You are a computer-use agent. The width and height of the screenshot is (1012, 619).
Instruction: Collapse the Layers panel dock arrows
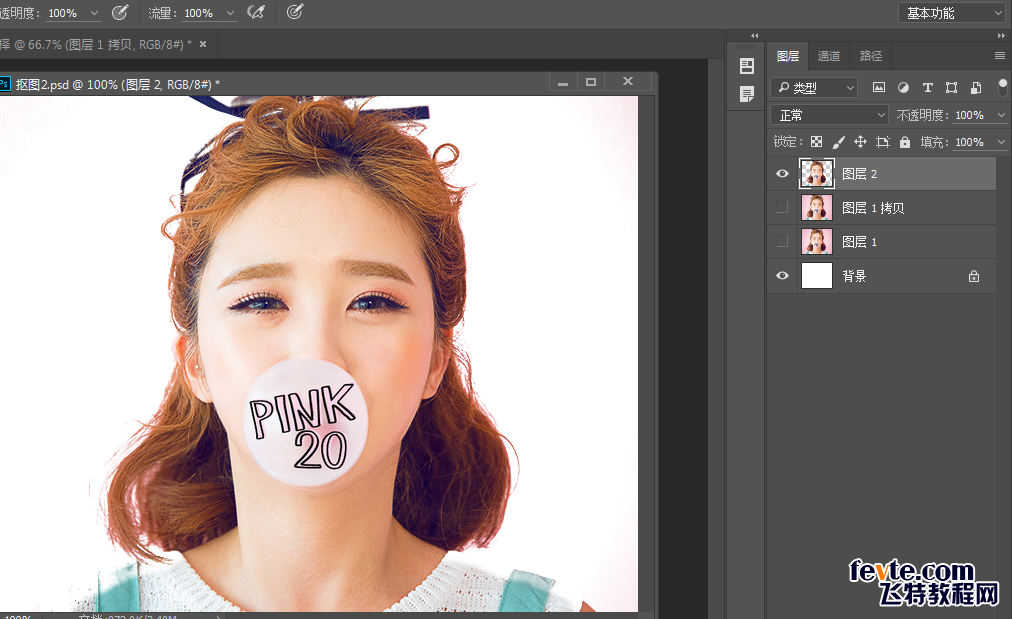click(1001, 36)
